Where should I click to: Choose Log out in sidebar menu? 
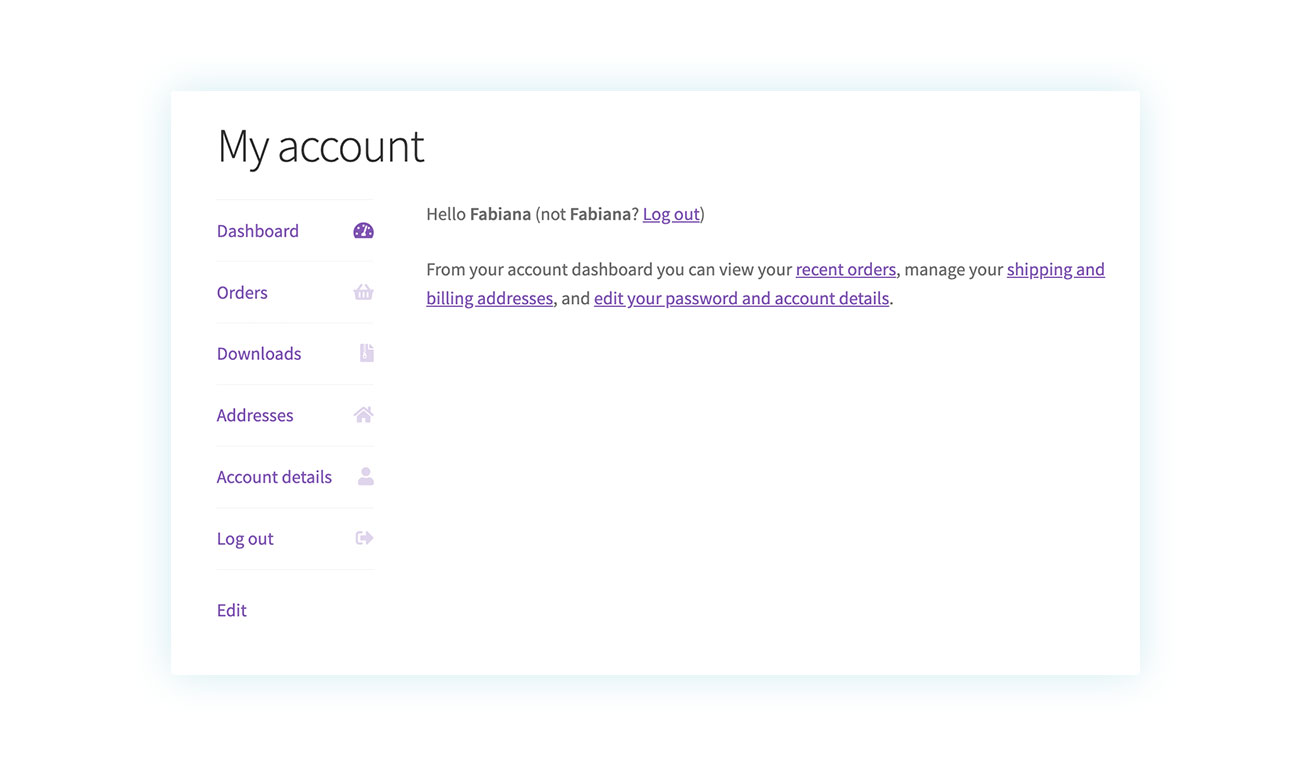(x=245, y=539)
